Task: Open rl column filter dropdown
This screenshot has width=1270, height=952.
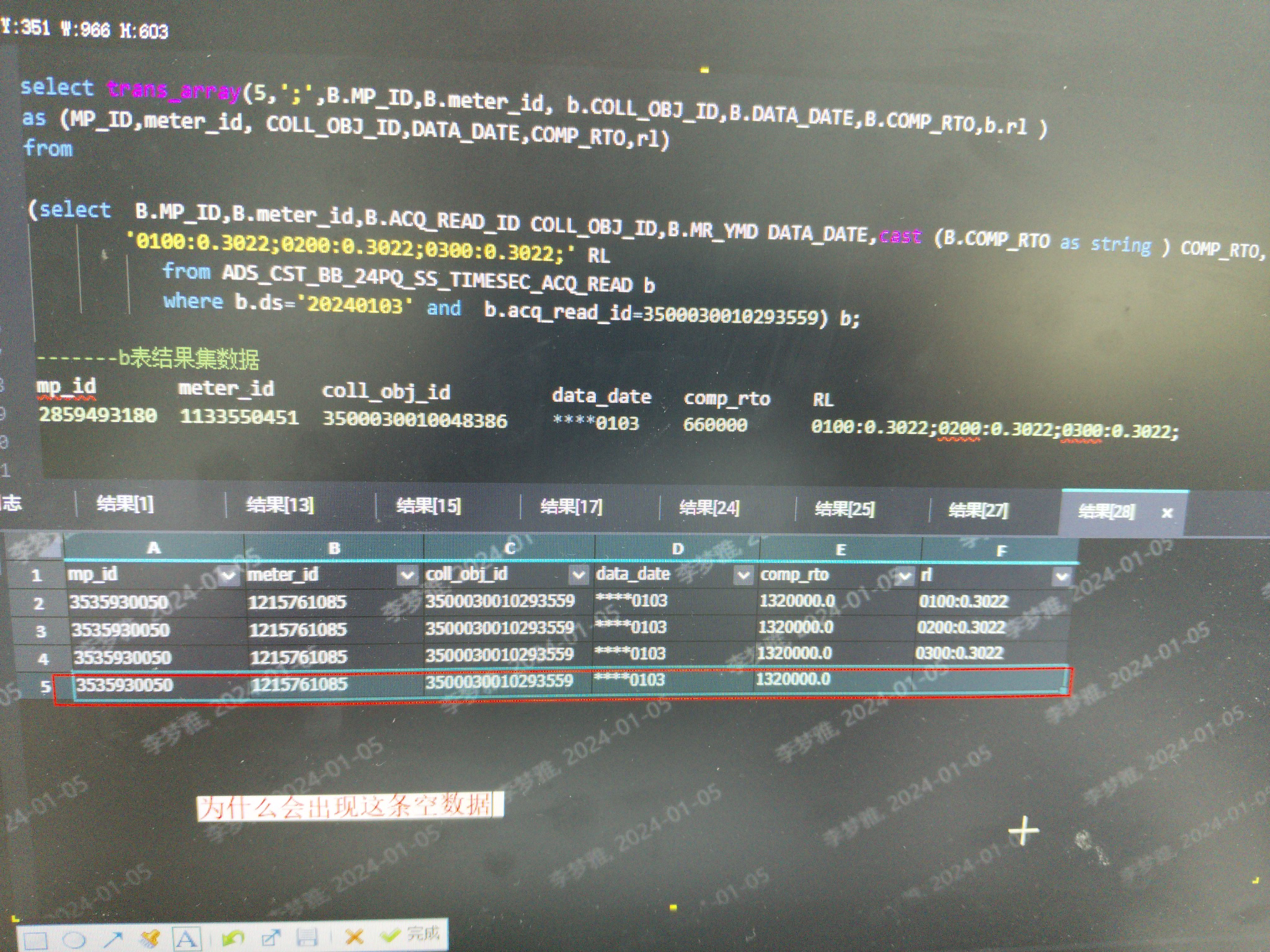Action: pyautogui.click(x=1062, y=577)
